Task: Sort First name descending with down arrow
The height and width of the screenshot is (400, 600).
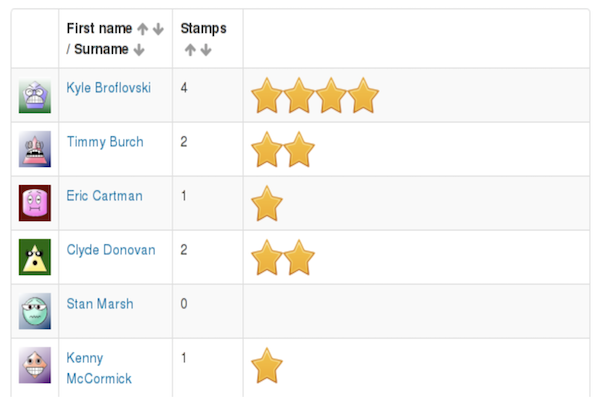Action: coord(158,29)
